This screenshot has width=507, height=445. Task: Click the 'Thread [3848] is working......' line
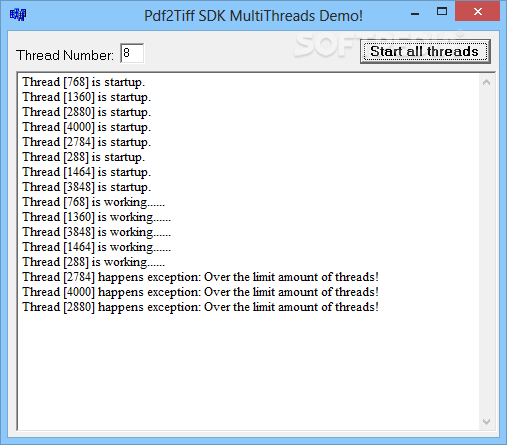coord(97,232)
